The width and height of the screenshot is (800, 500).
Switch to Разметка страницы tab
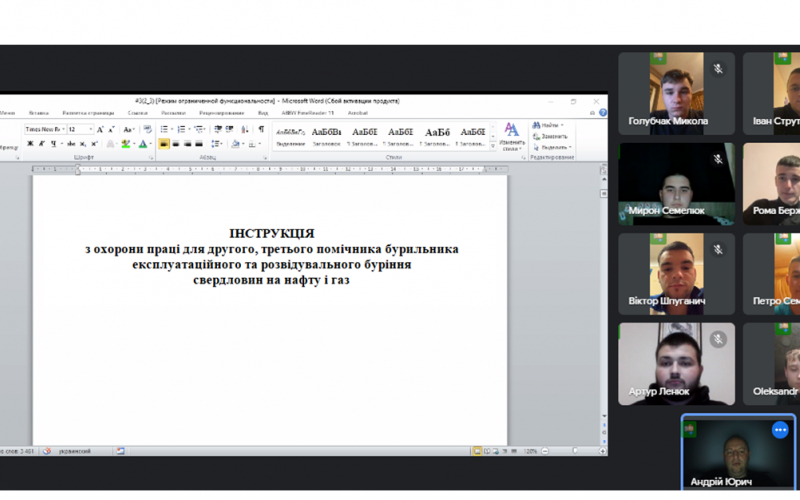coord(88,113)
